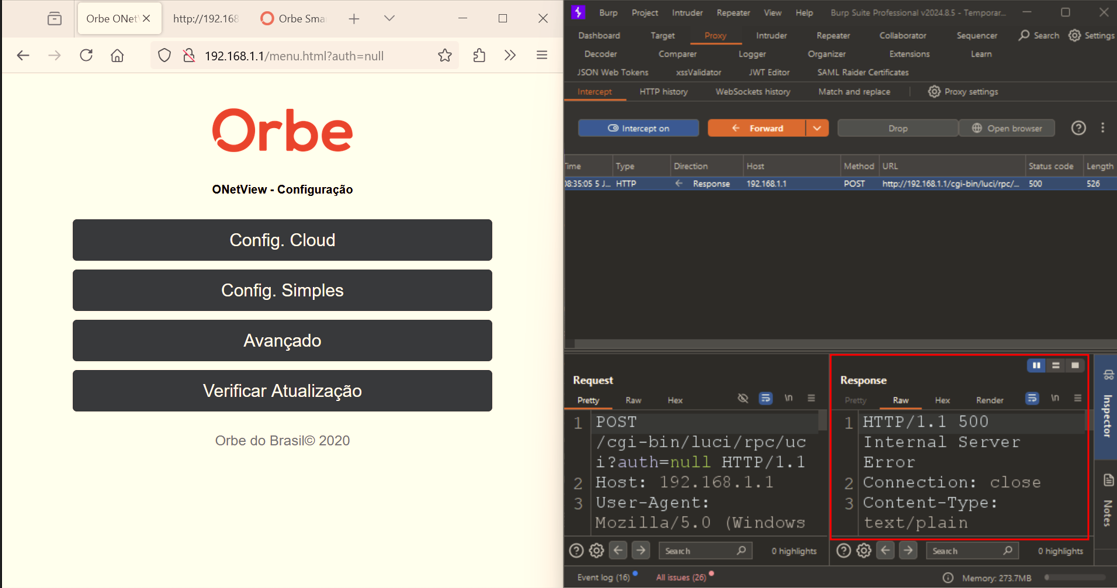This screenshot has height=588, width=1117.
Task: Go back in the Firefox browser
Action: pos(23,56)
